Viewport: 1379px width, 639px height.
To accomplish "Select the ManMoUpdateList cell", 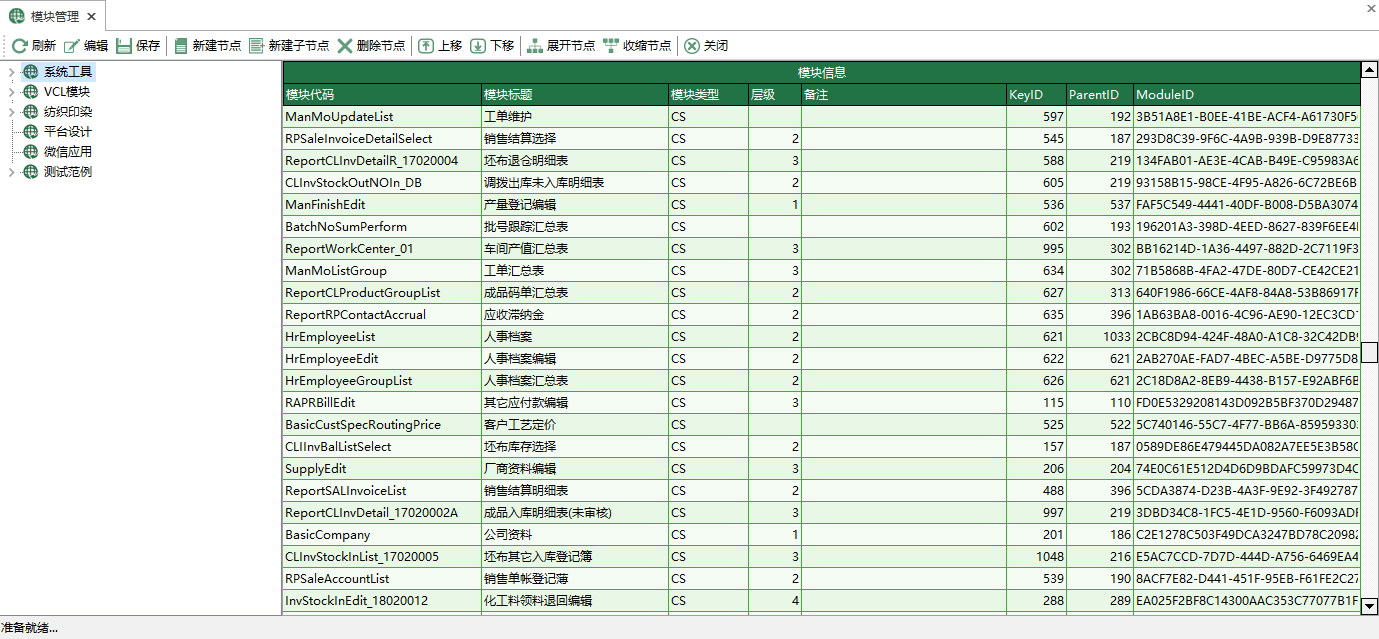I will pos(382,117).
